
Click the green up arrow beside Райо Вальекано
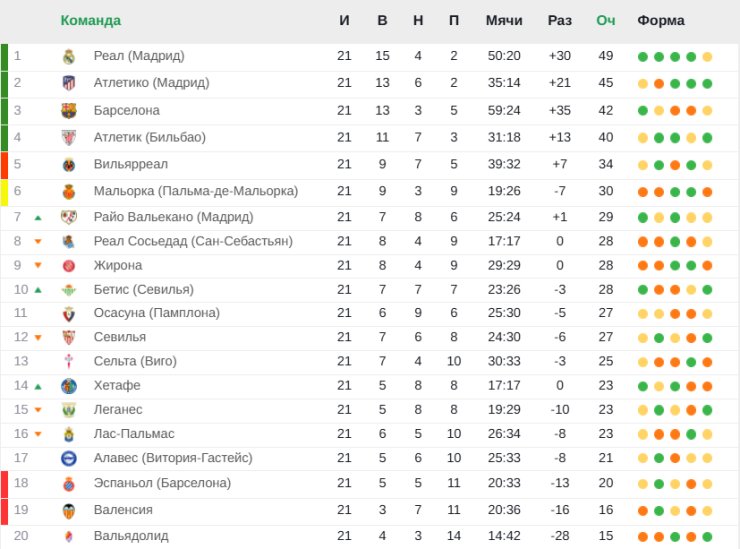38,218
